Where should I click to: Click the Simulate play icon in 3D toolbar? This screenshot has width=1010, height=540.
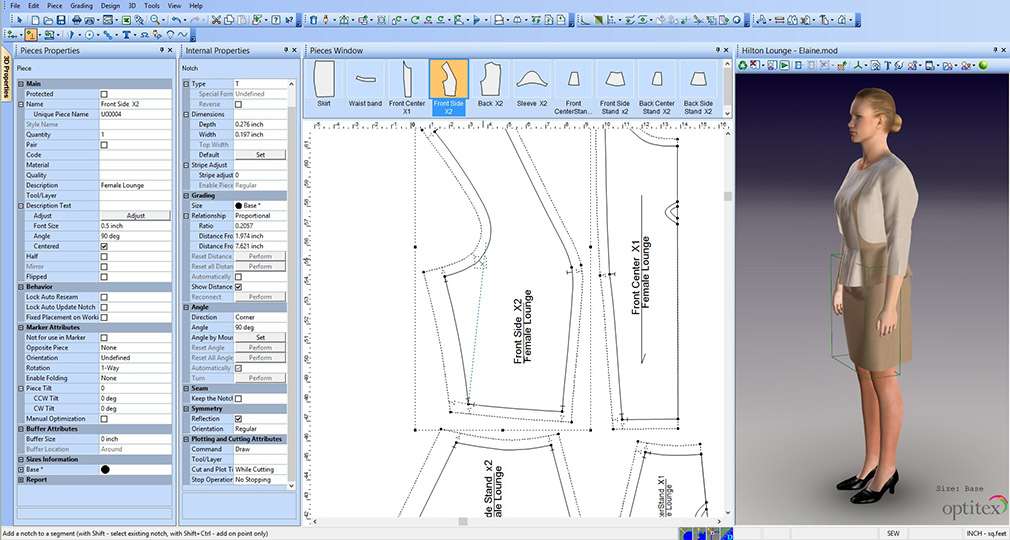pyautogui.click(x=784, y=65)
